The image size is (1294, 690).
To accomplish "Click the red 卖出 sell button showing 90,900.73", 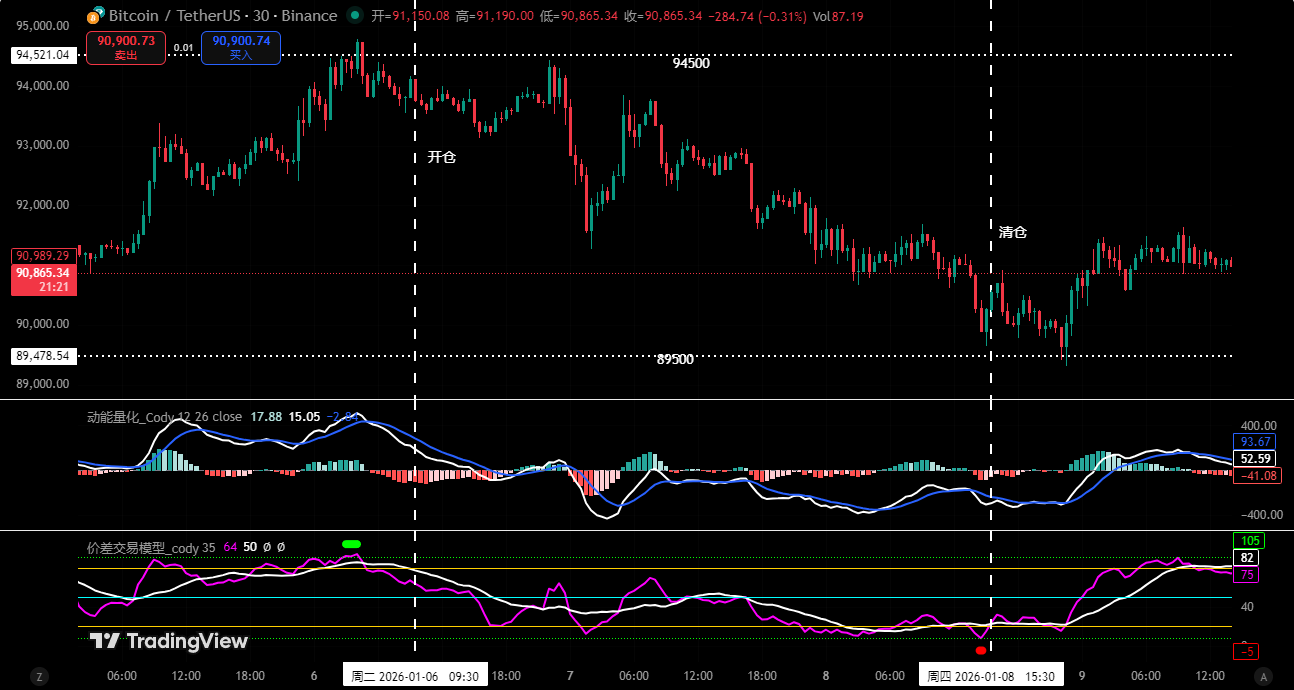I will point(125,47).
